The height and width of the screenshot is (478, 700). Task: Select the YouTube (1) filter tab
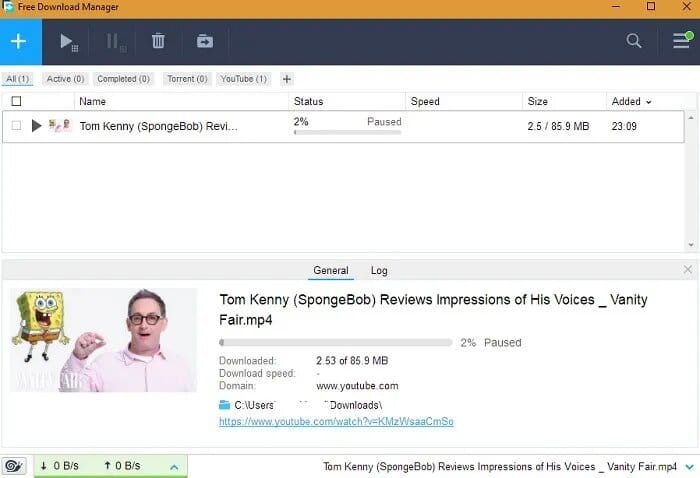coord(243,79)
